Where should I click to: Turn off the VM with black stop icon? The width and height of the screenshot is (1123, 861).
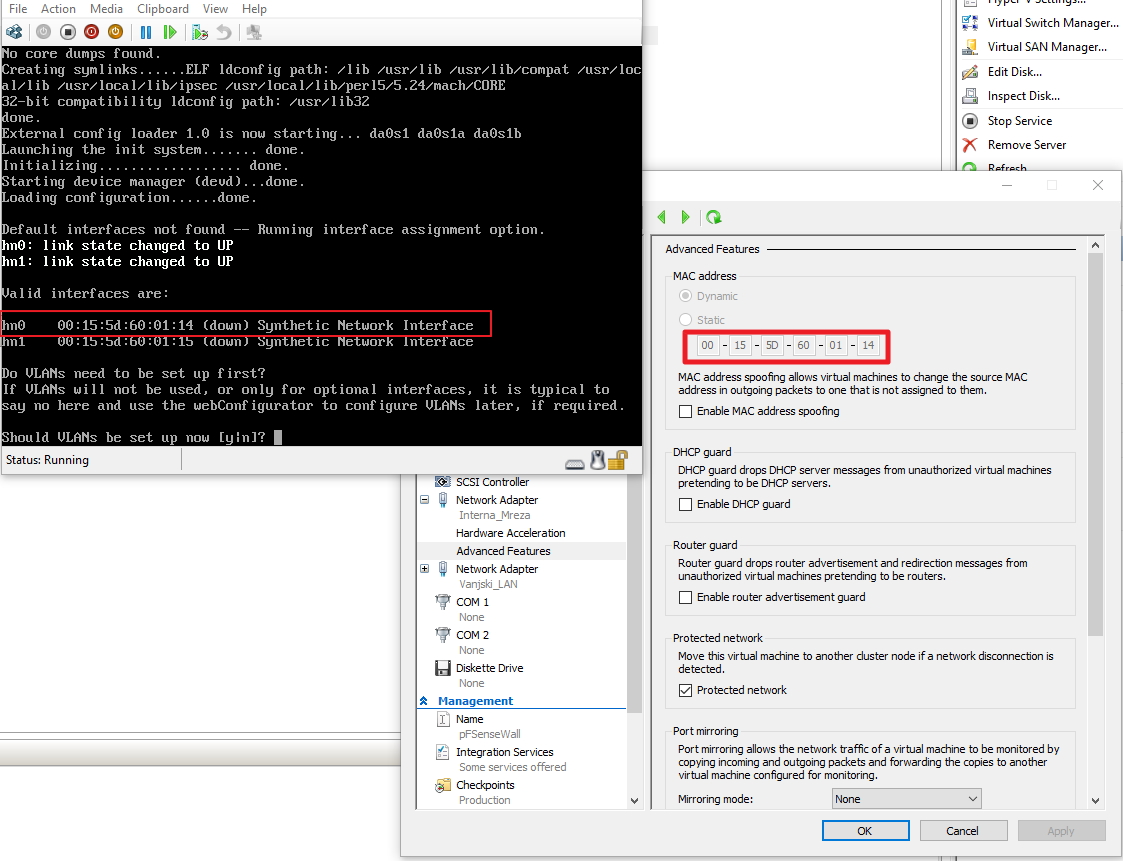point(67,32)
